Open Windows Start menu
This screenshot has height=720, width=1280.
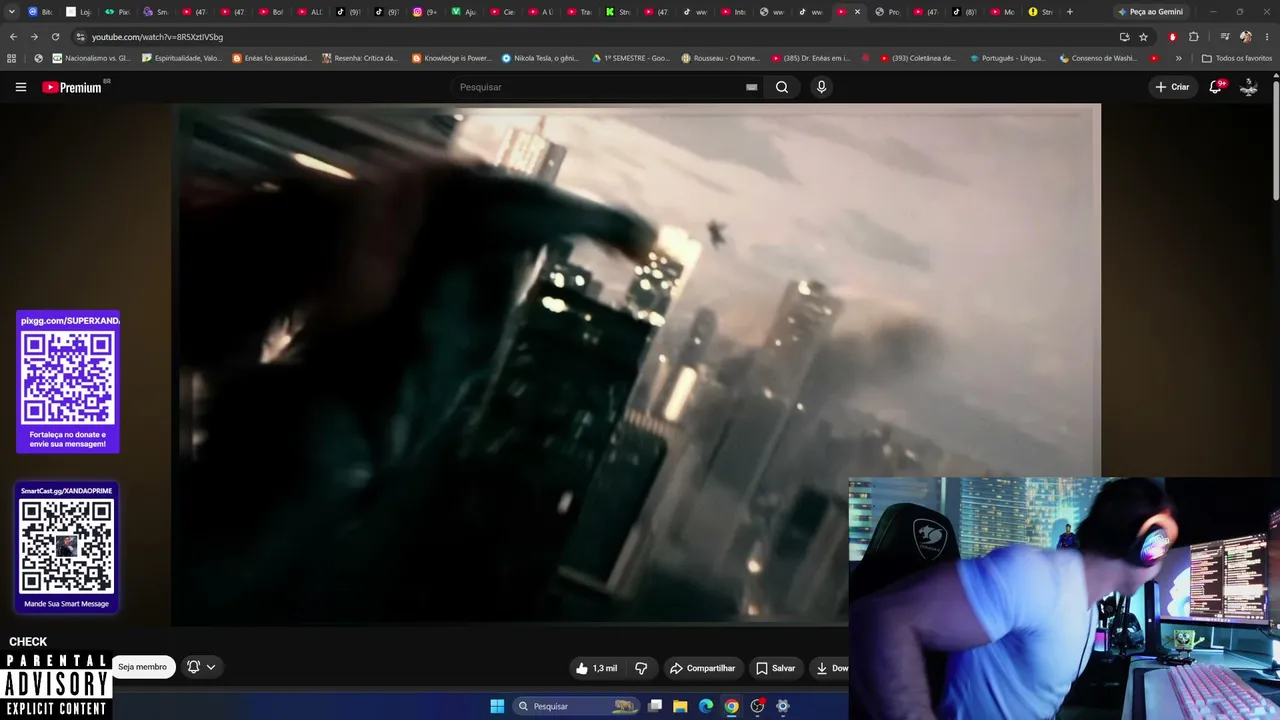(497, 706)
